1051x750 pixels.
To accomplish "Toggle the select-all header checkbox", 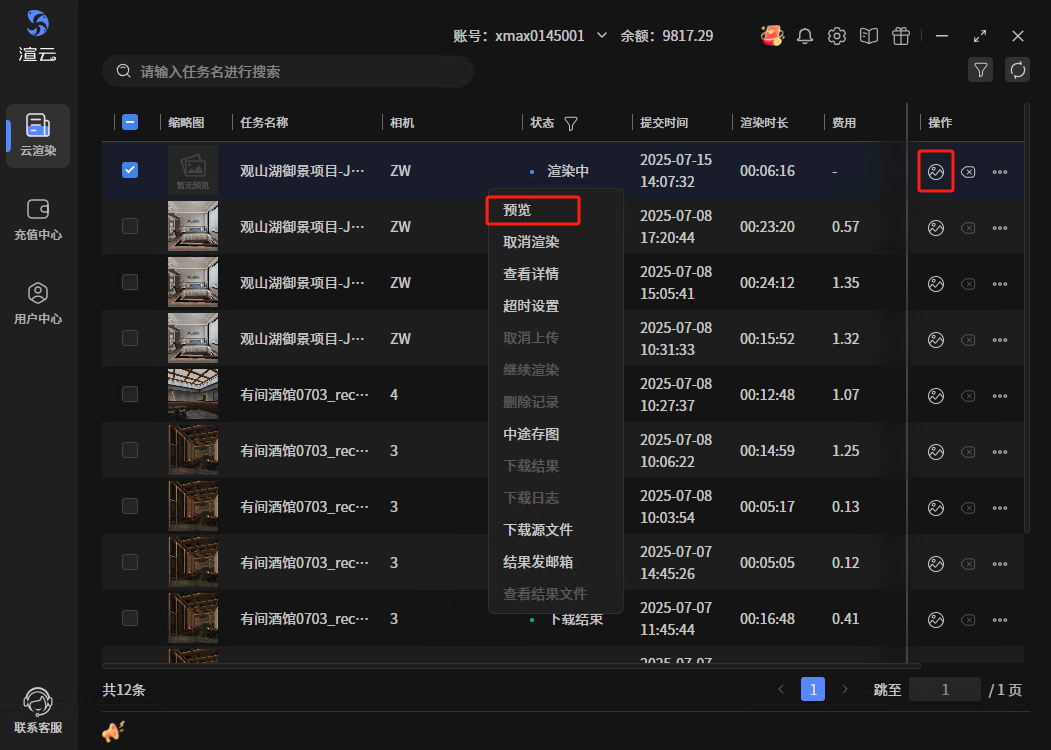I will pos(130,122).
